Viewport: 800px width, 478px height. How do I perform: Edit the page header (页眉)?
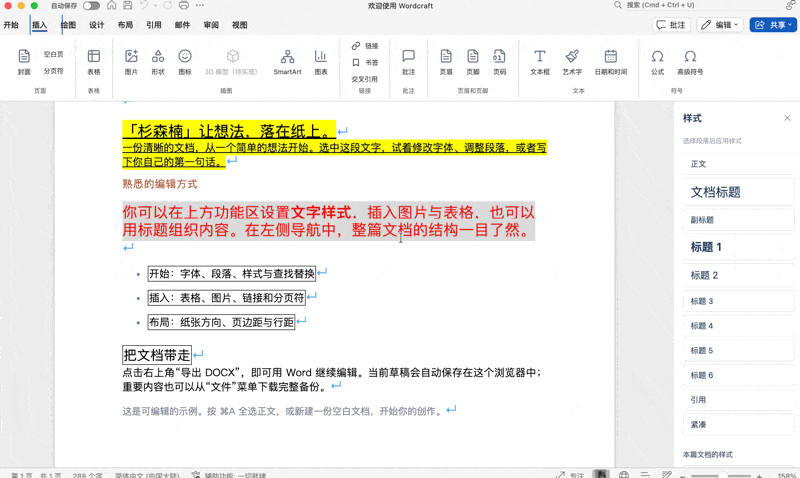pyautogui.click(x=446, y=62)
